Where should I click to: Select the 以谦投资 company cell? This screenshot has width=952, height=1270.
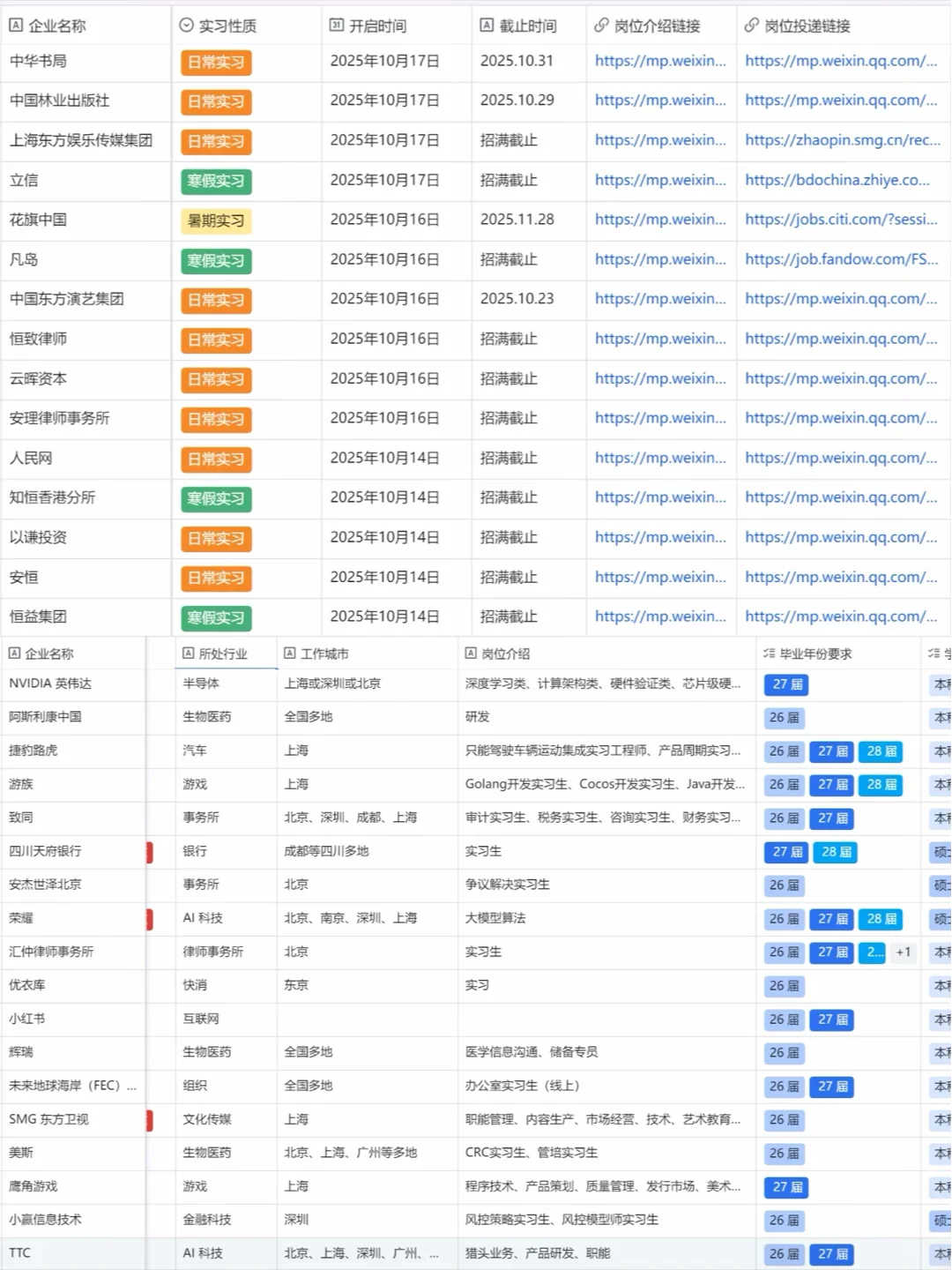pos(86,537)
